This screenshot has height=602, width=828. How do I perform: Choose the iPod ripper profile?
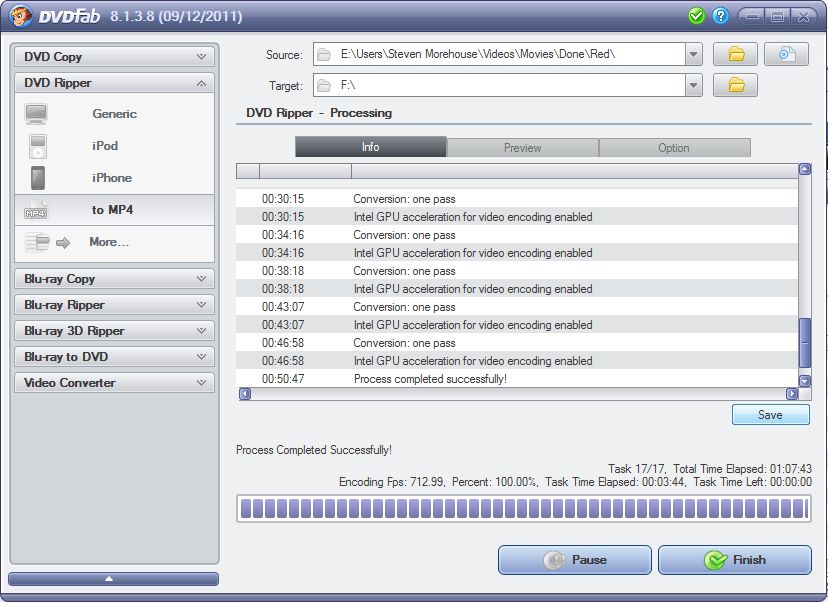click(x=114, y=146)
